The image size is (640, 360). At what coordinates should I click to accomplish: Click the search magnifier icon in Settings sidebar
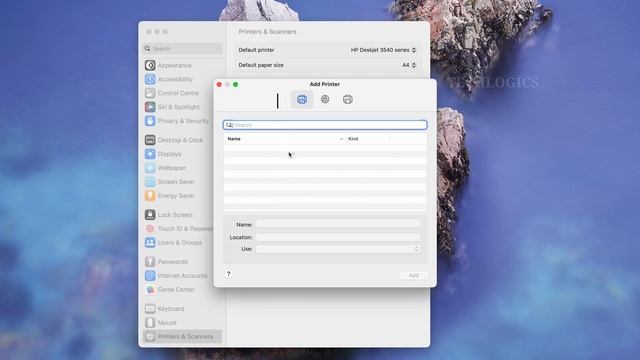pyautogui.click(x=147, y=49)
